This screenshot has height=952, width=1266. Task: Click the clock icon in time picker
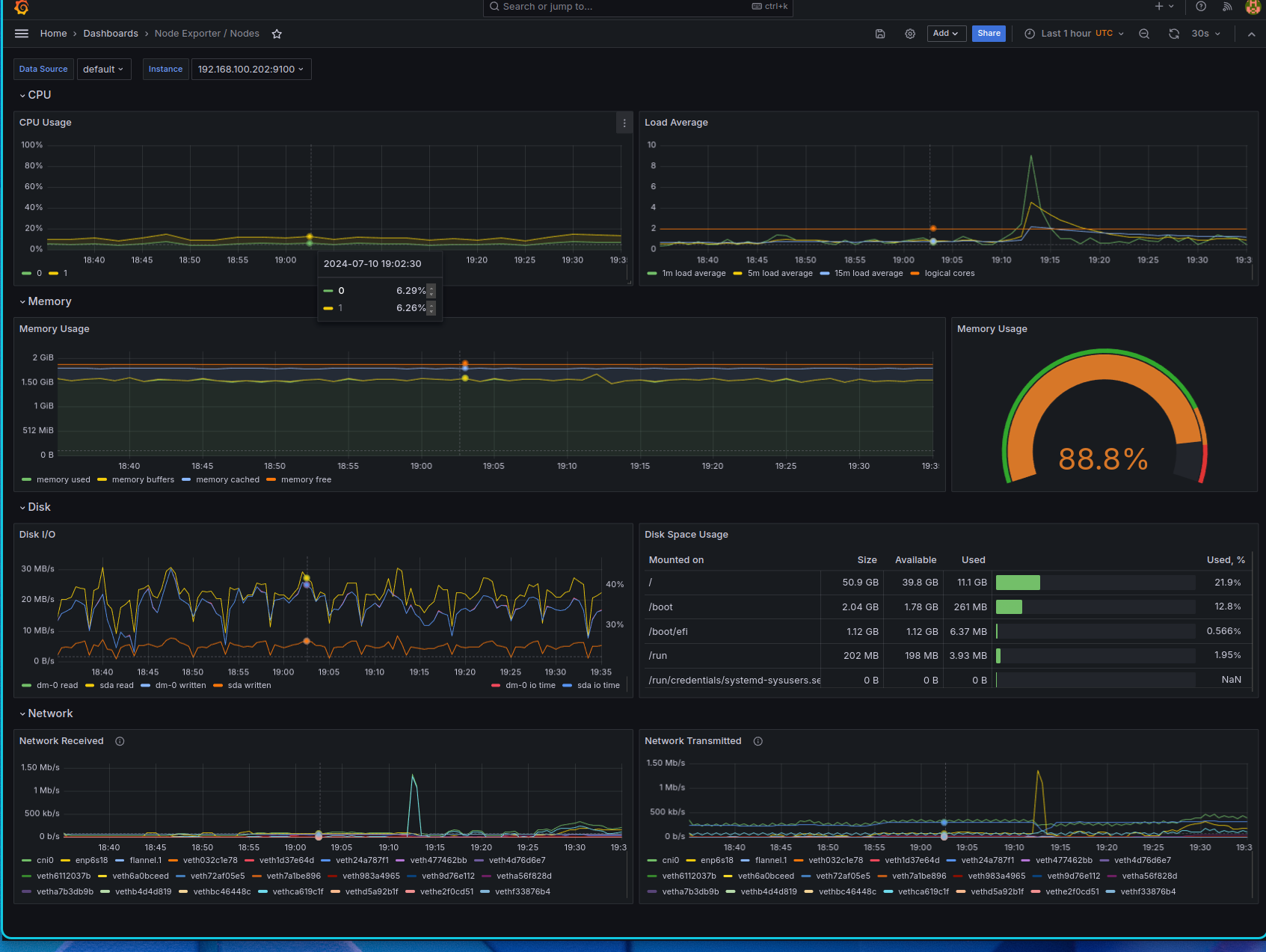pyautogui.click(x=1030, y=34)
